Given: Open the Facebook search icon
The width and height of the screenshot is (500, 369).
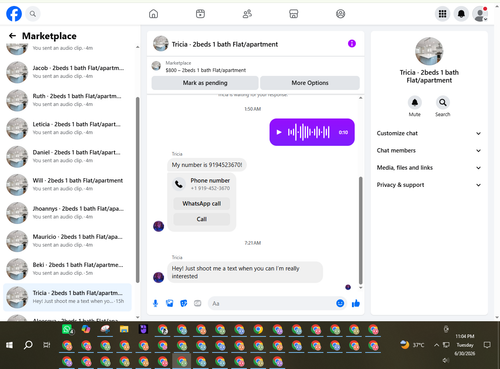Looking at the screenshot, I should pyautogui.click(x=33, y=14).
